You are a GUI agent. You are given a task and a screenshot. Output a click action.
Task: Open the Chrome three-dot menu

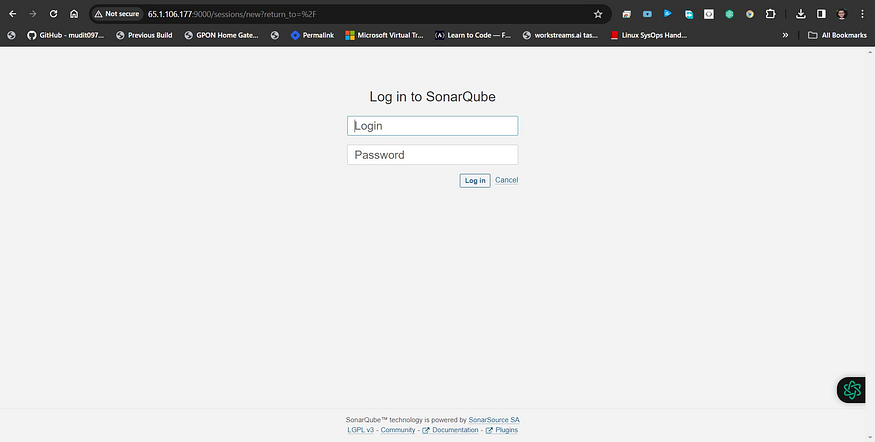coord(862,14)
